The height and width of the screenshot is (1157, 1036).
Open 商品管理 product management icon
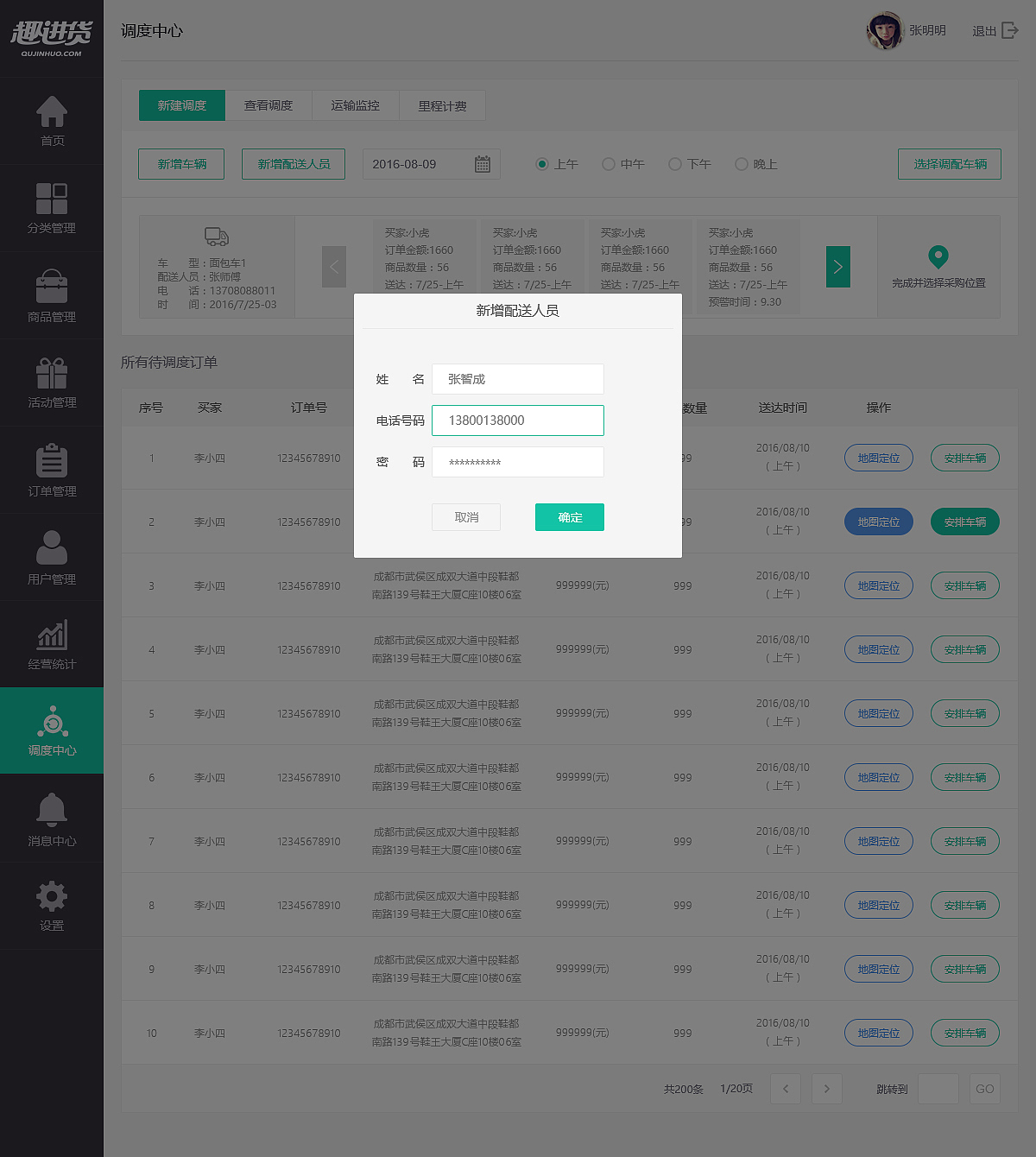52,286
